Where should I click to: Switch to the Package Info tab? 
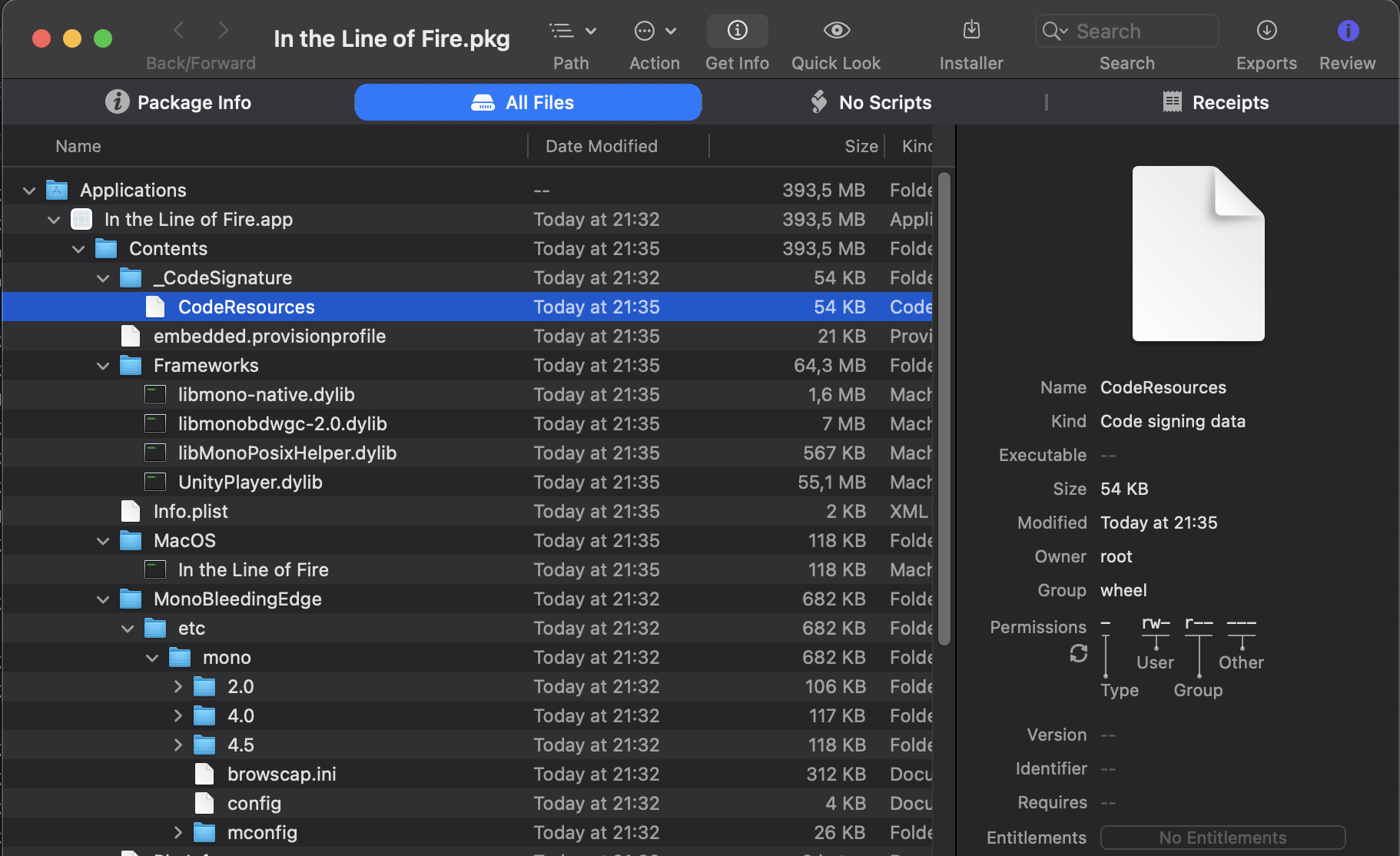(178, 102)
